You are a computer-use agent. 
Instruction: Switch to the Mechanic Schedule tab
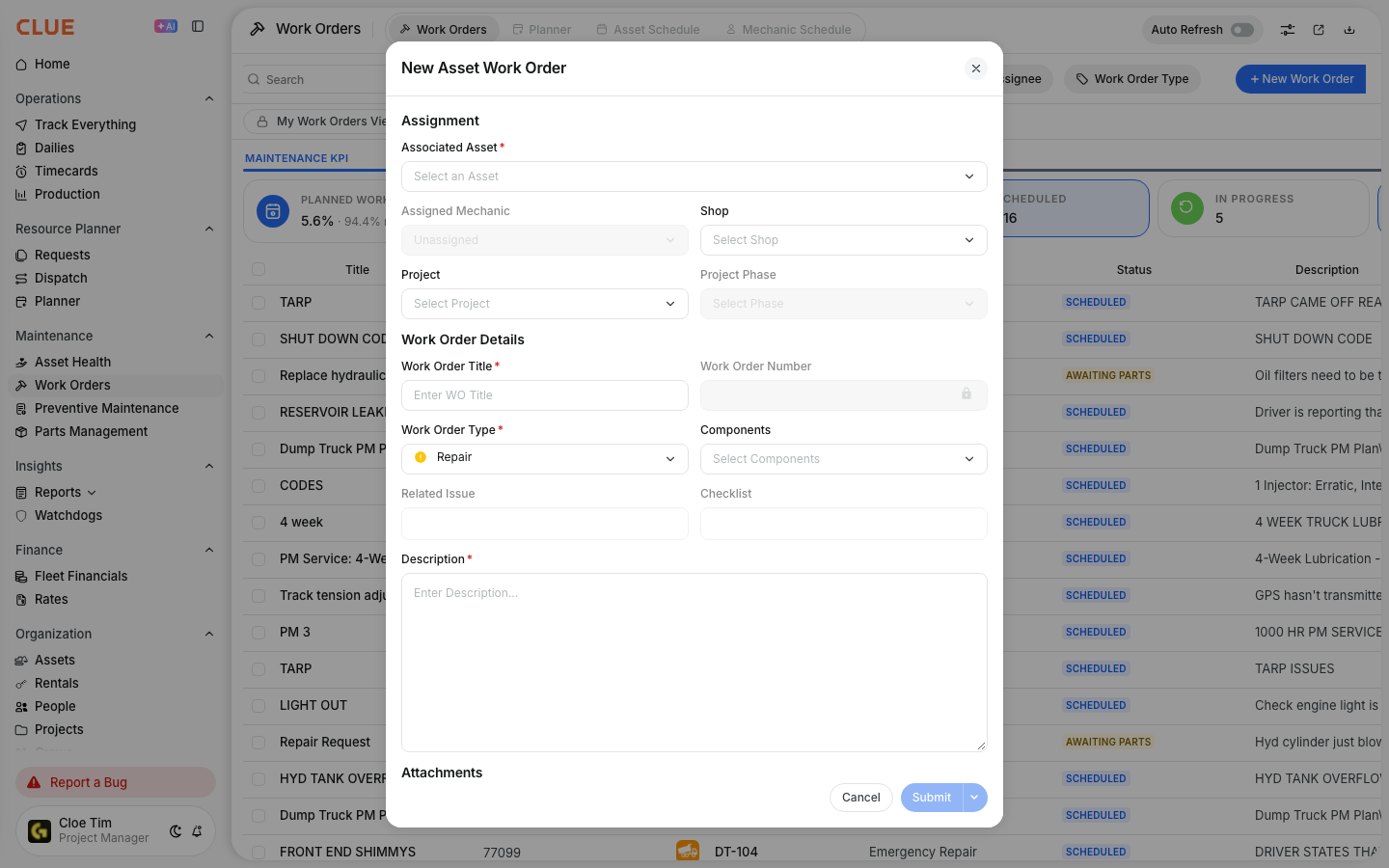(x=789, y=30)
